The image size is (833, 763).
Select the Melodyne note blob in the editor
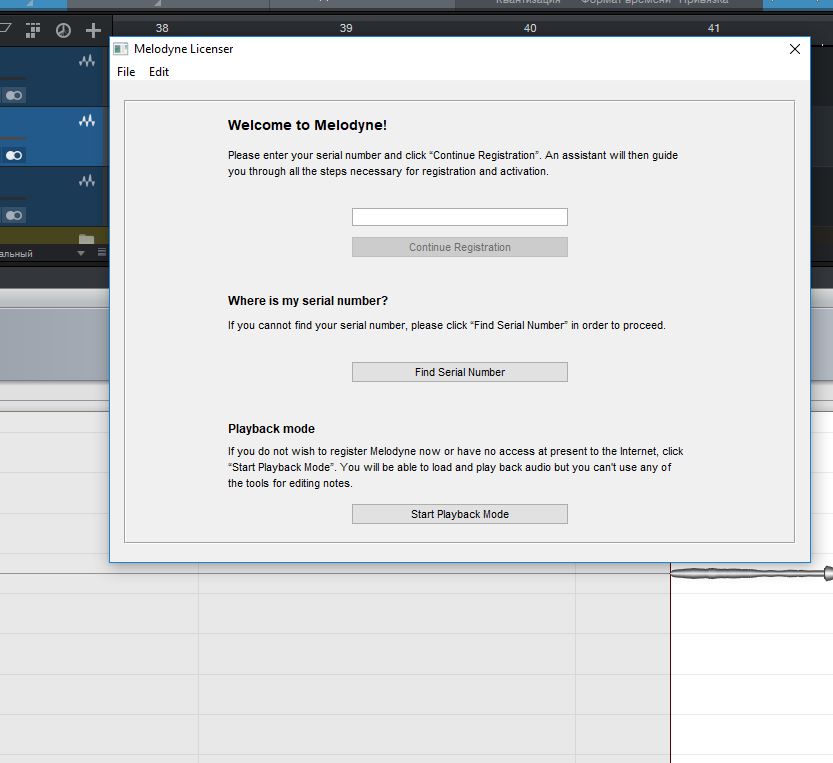pyautogui.click(x=750, y=573)
